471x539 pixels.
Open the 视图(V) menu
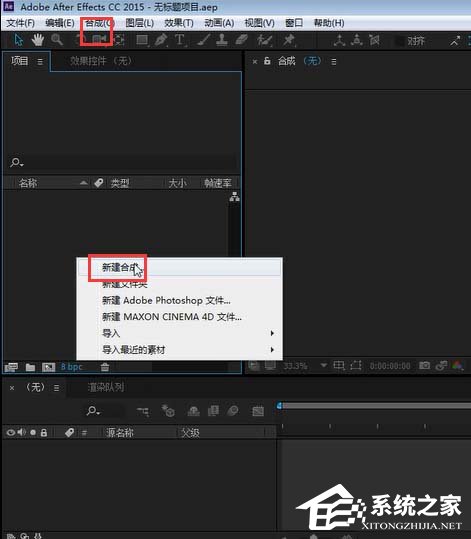[259, 23]
